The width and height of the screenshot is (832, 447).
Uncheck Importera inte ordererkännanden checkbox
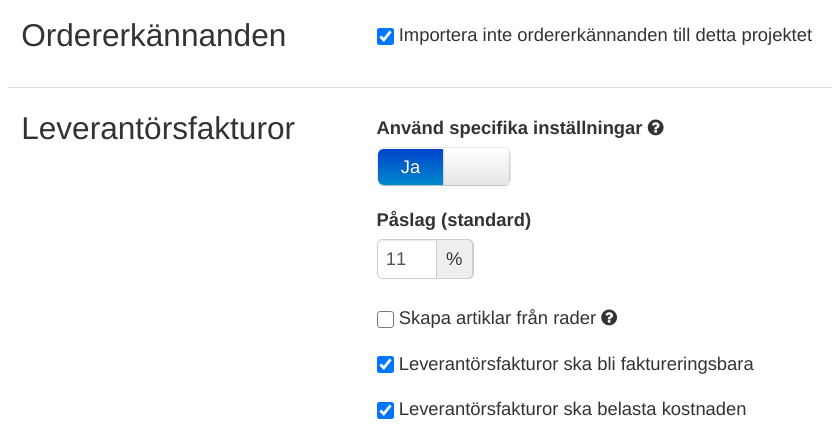[x=385, y=36]
